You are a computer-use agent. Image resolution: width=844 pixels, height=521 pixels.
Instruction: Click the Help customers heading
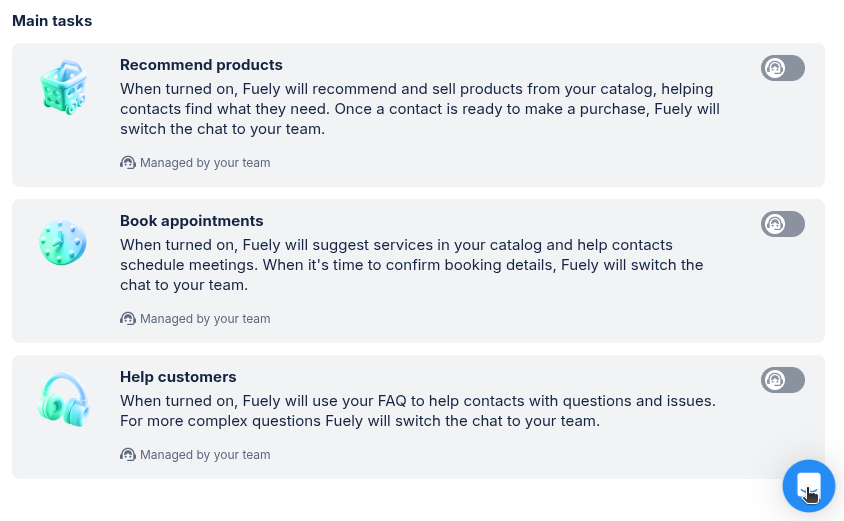[x=178, y=377]
